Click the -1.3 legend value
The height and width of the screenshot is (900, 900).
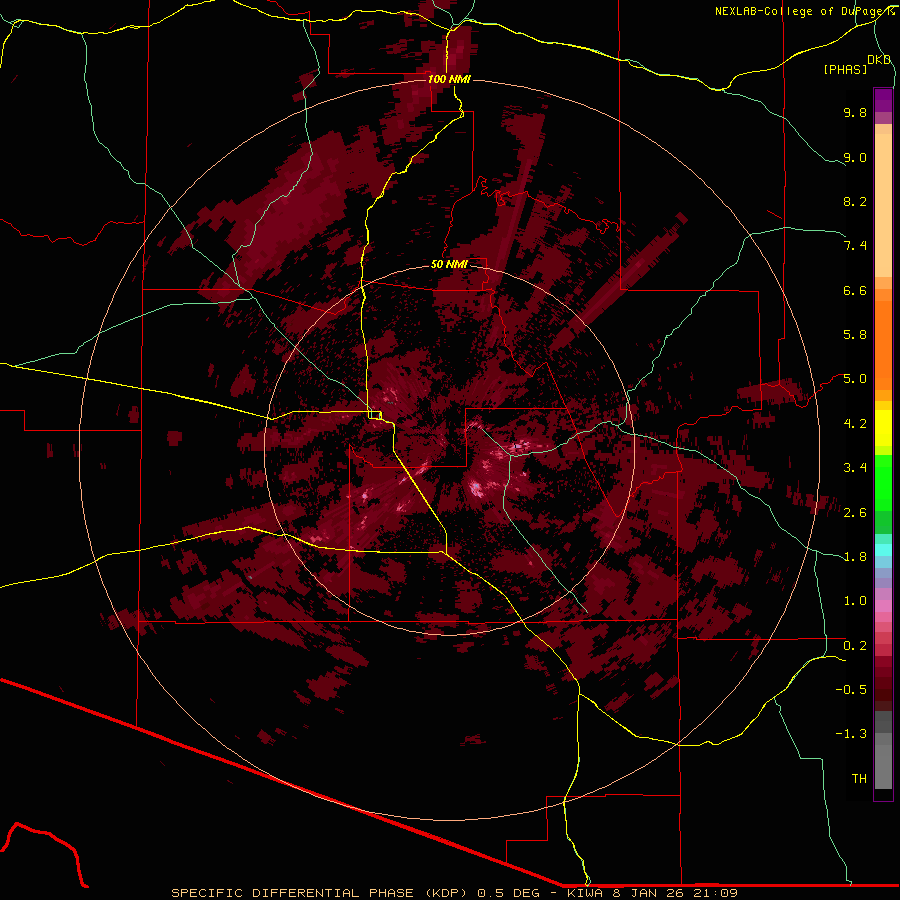[x=851, y=734]
